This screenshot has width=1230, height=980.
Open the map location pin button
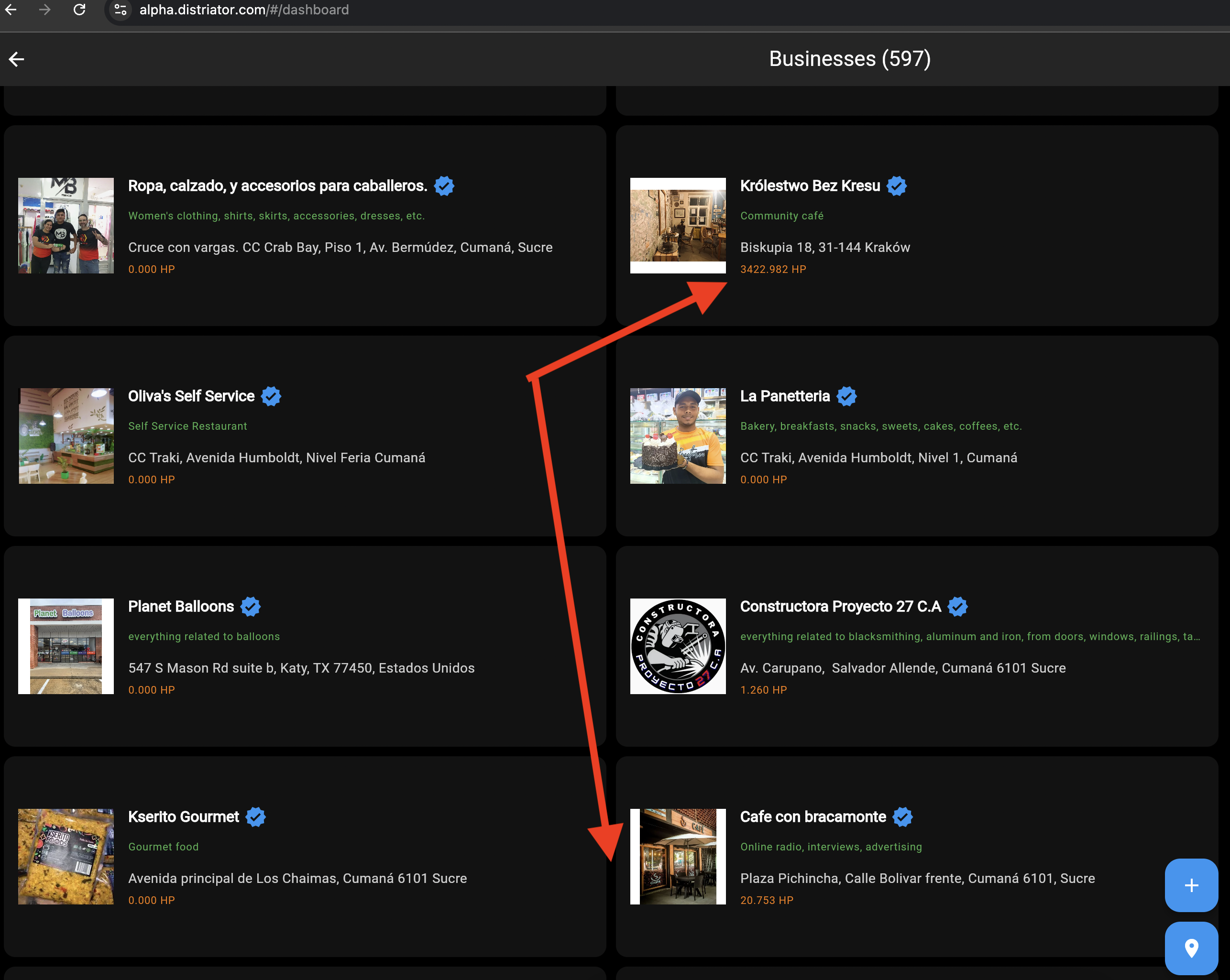1191,948
